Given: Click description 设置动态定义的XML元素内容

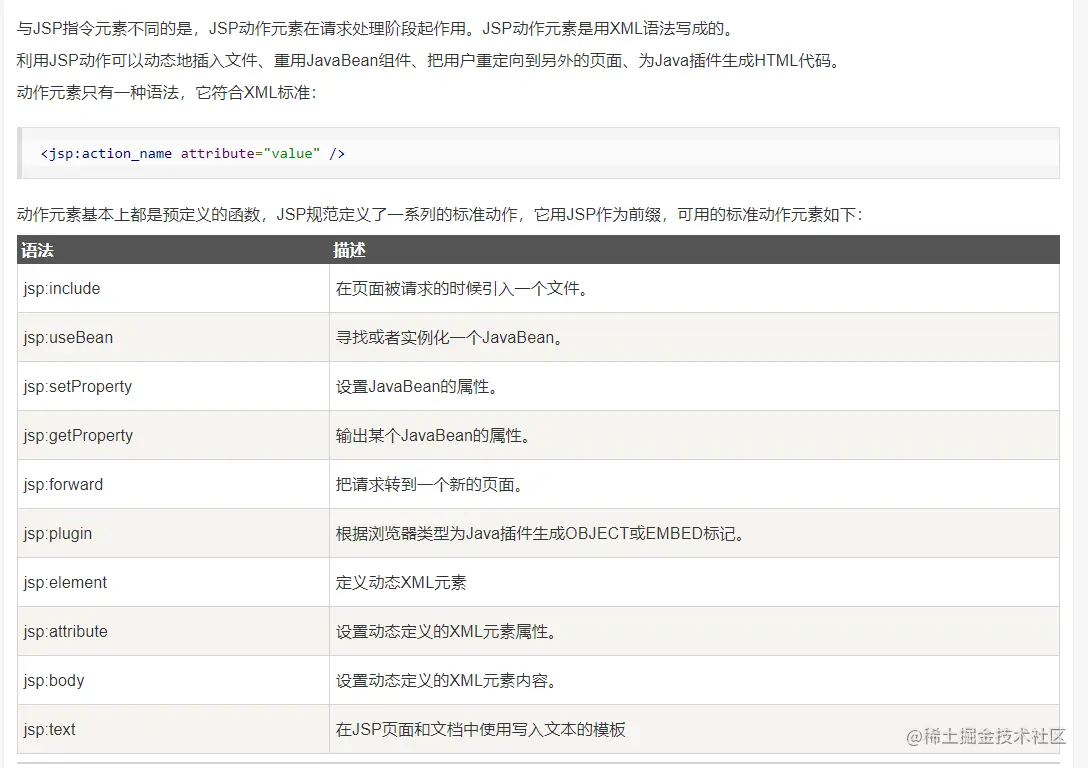Looking at the screenshot, I should click(446, 681).
